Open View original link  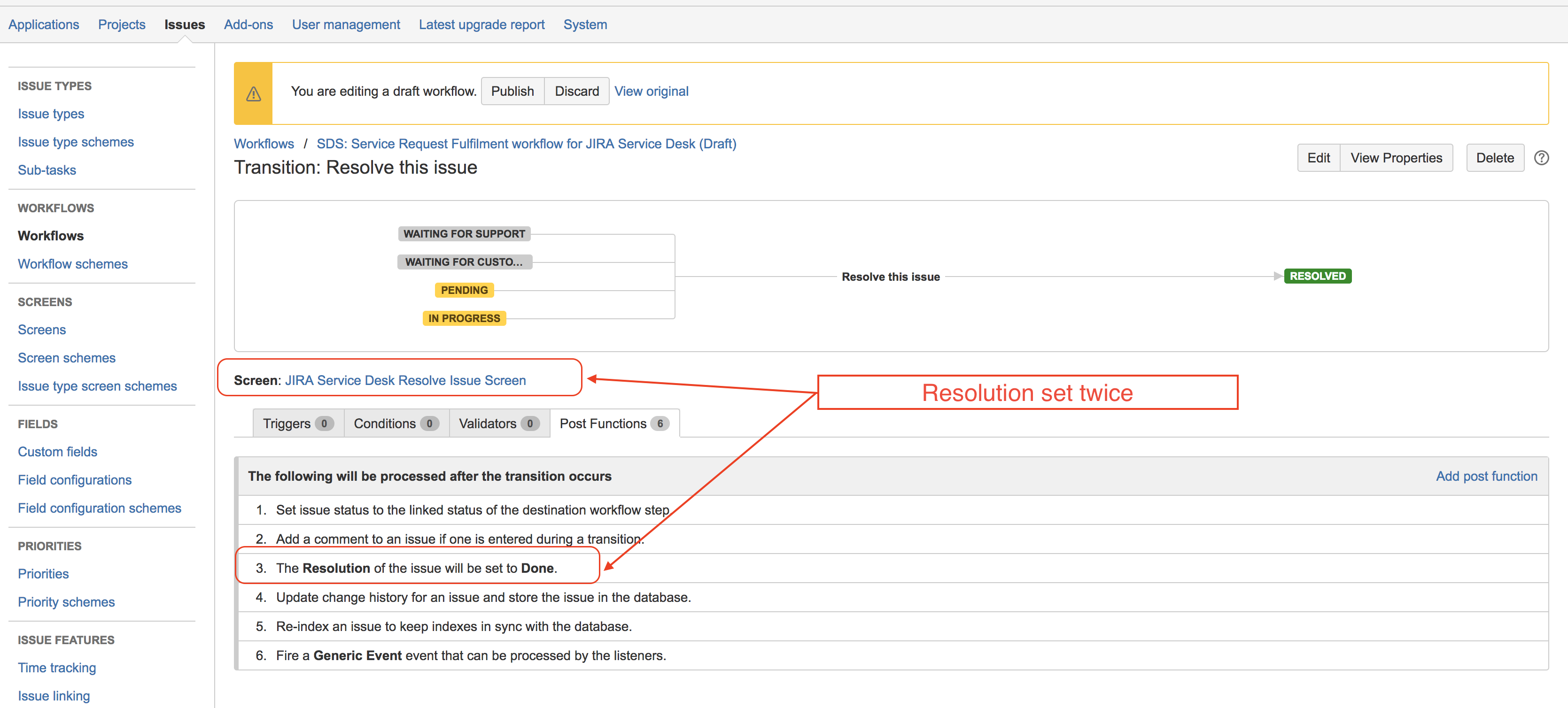pos(651,91)
